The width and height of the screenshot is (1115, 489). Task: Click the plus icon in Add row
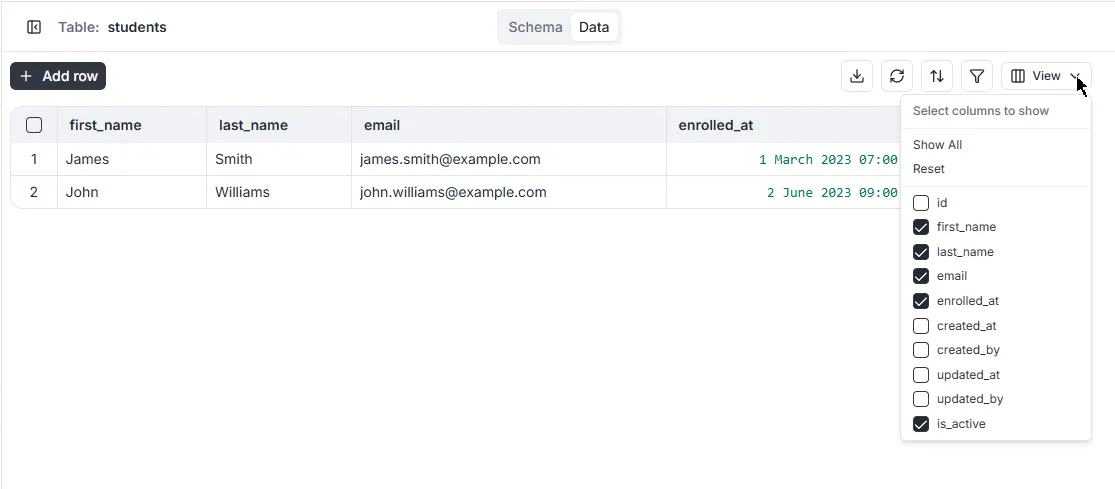coord(26,76)
